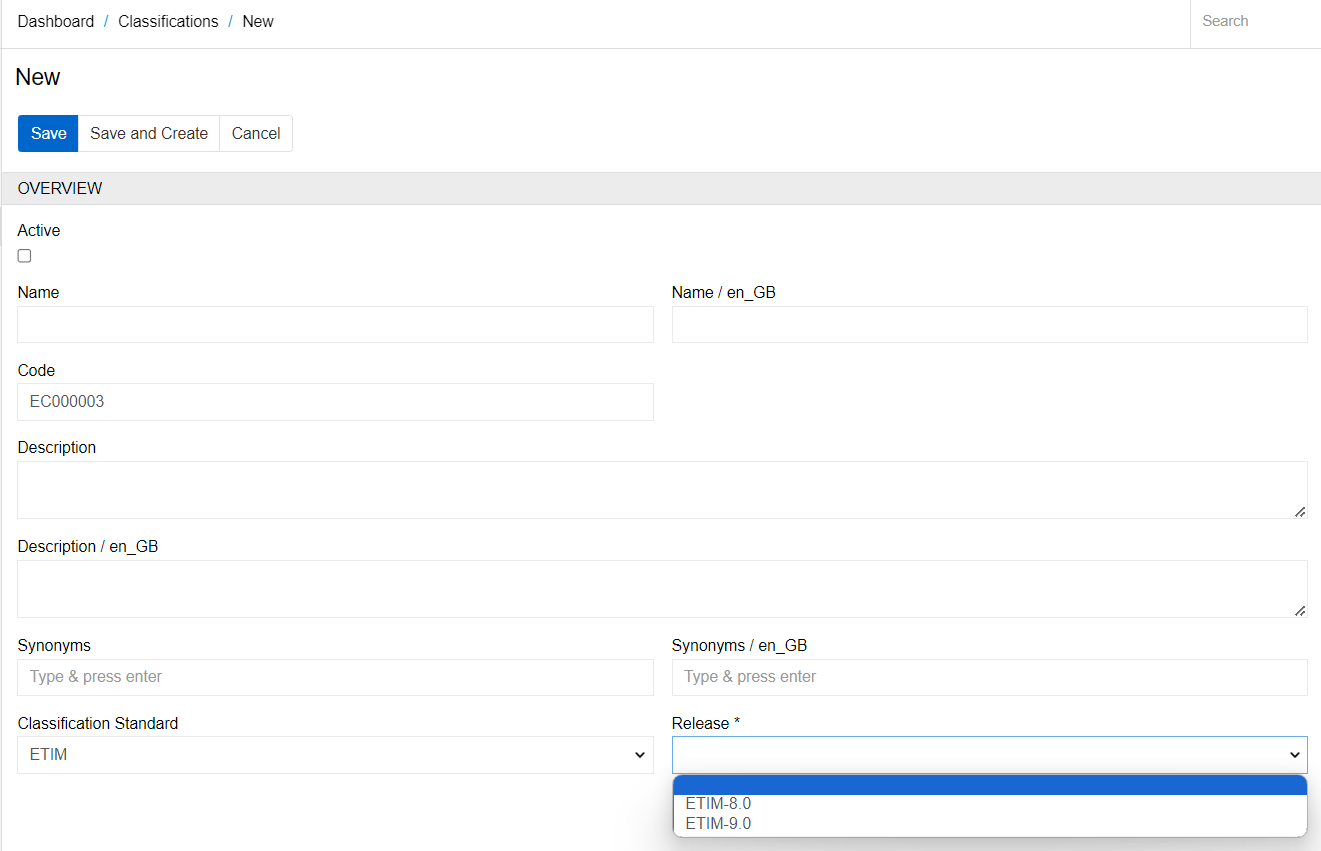
Task: Enable the Active checkbox
Action: [x=25, y=256]
